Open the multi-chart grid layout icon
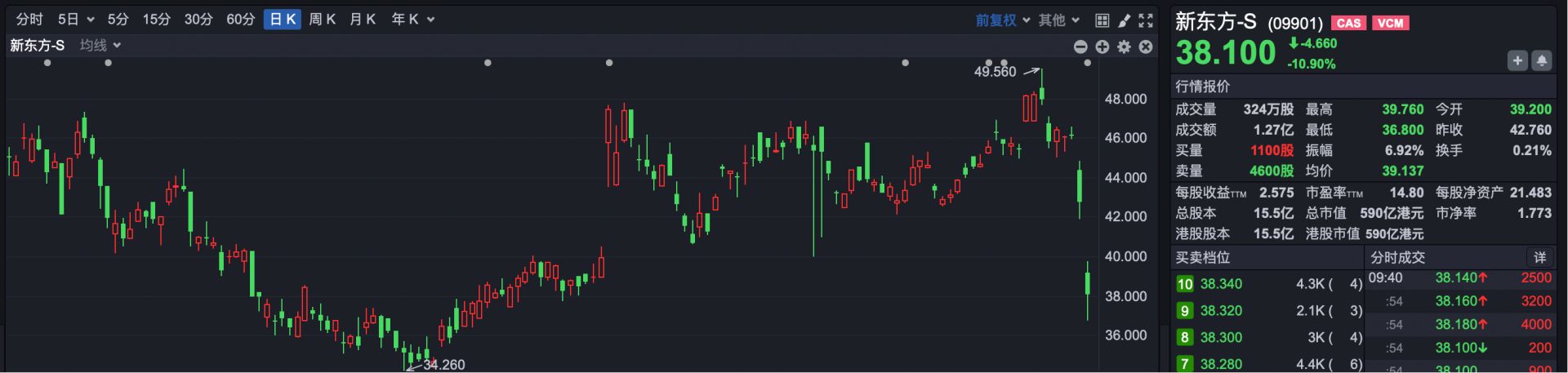 [x=1102, y=20]
